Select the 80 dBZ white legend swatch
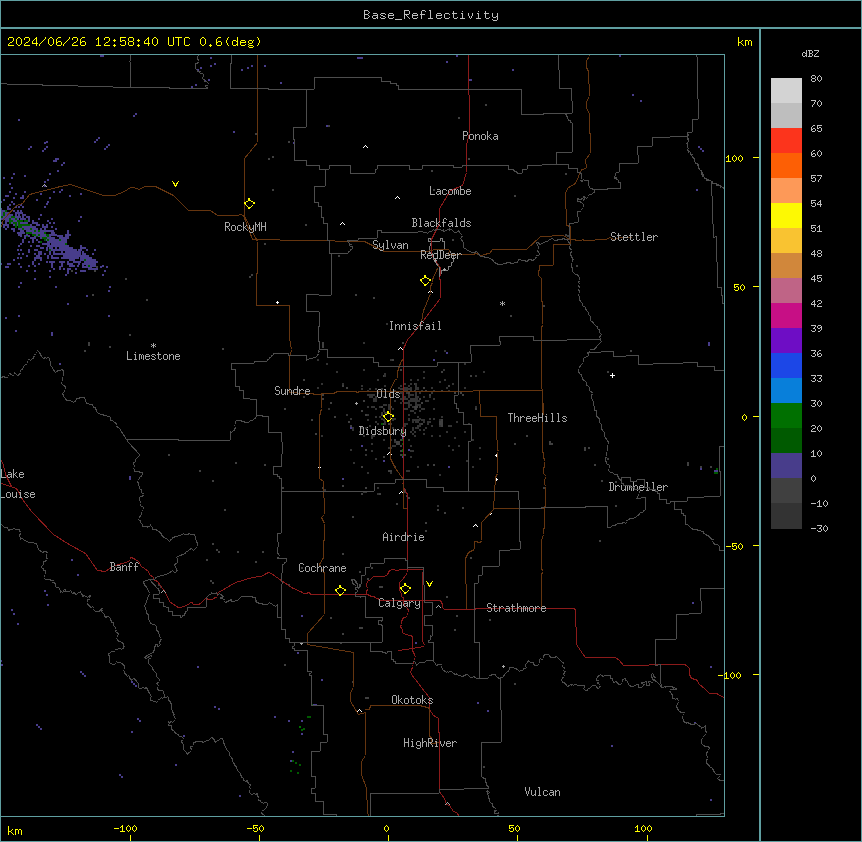The height and width of the screenshot is (842, 862). point(786,91)
